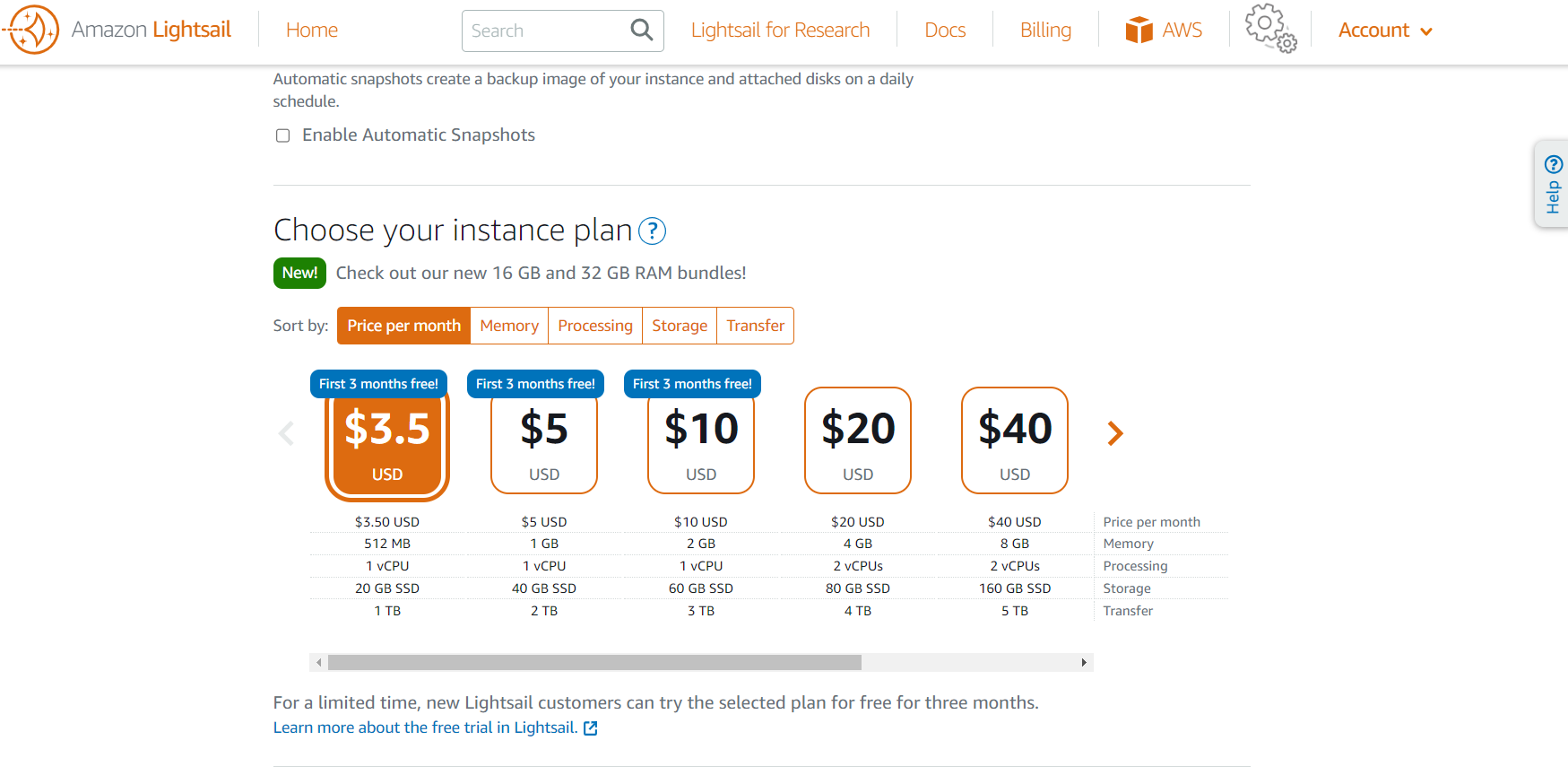
Task: Select the $20 USD plan
Action: point(858,440)
